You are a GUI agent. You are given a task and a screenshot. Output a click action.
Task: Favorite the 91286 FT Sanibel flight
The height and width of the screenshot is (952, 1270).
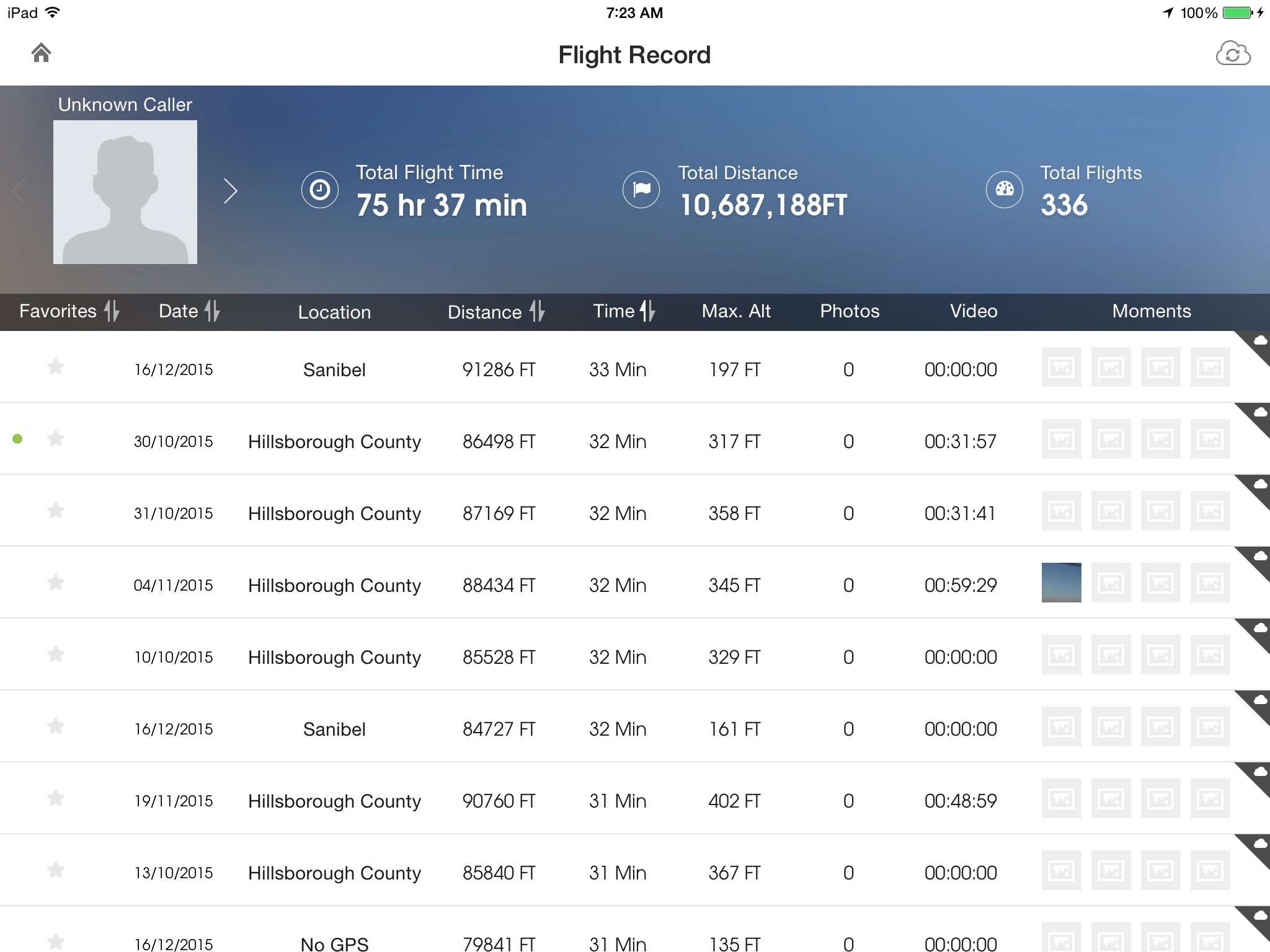(x=56, y=367)
